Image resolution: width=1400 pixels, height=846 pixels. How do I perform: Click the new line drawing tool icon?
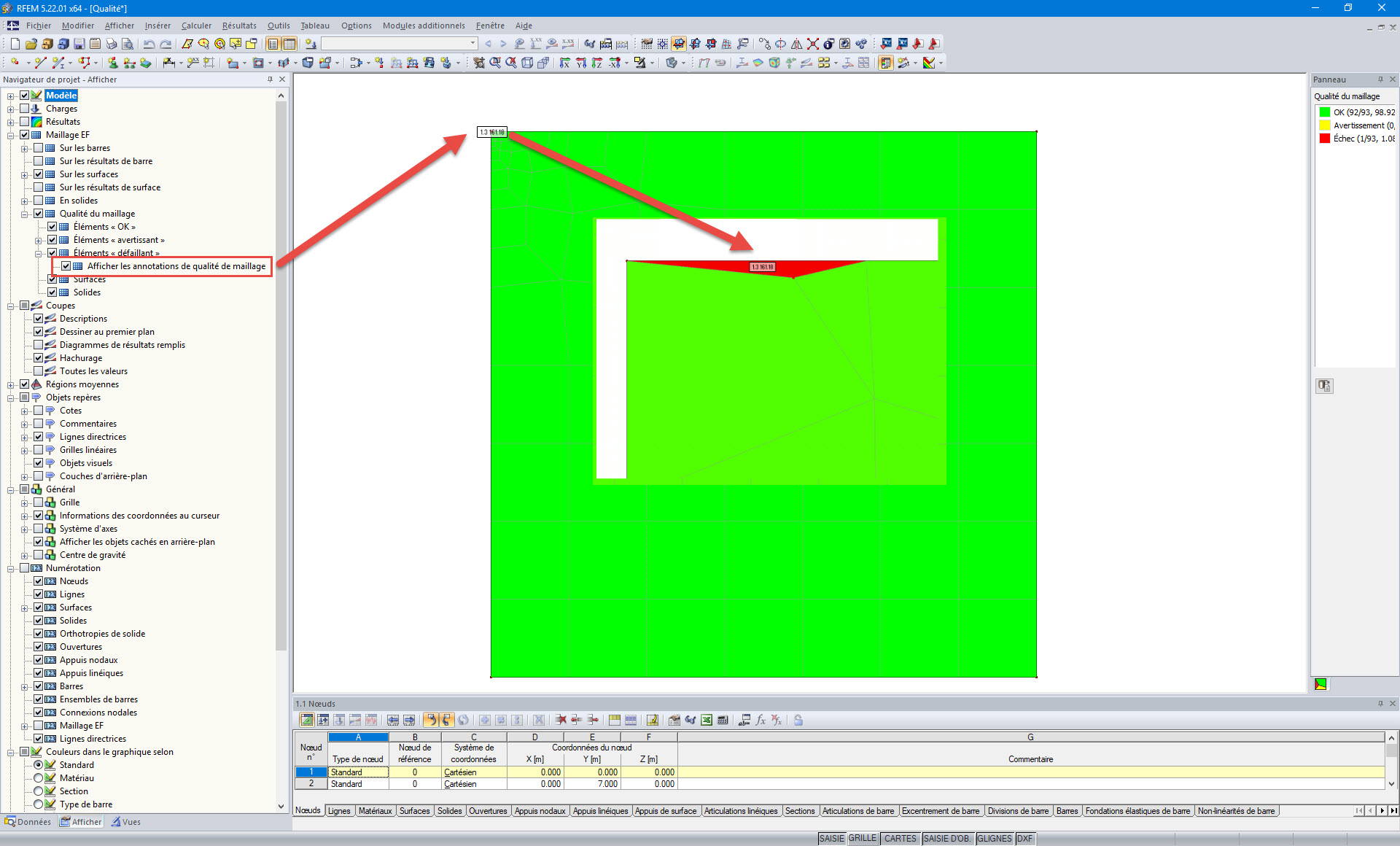point(40,63)
